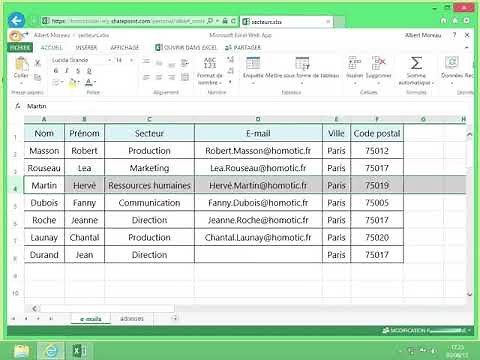Increase decimal places in Nombre group
480x360 pixels.
[230, 60]
